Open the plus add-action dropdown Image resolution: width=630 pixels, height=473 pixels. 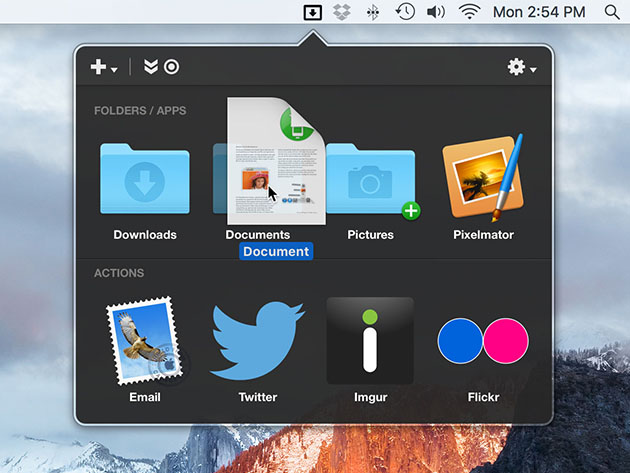103,67
